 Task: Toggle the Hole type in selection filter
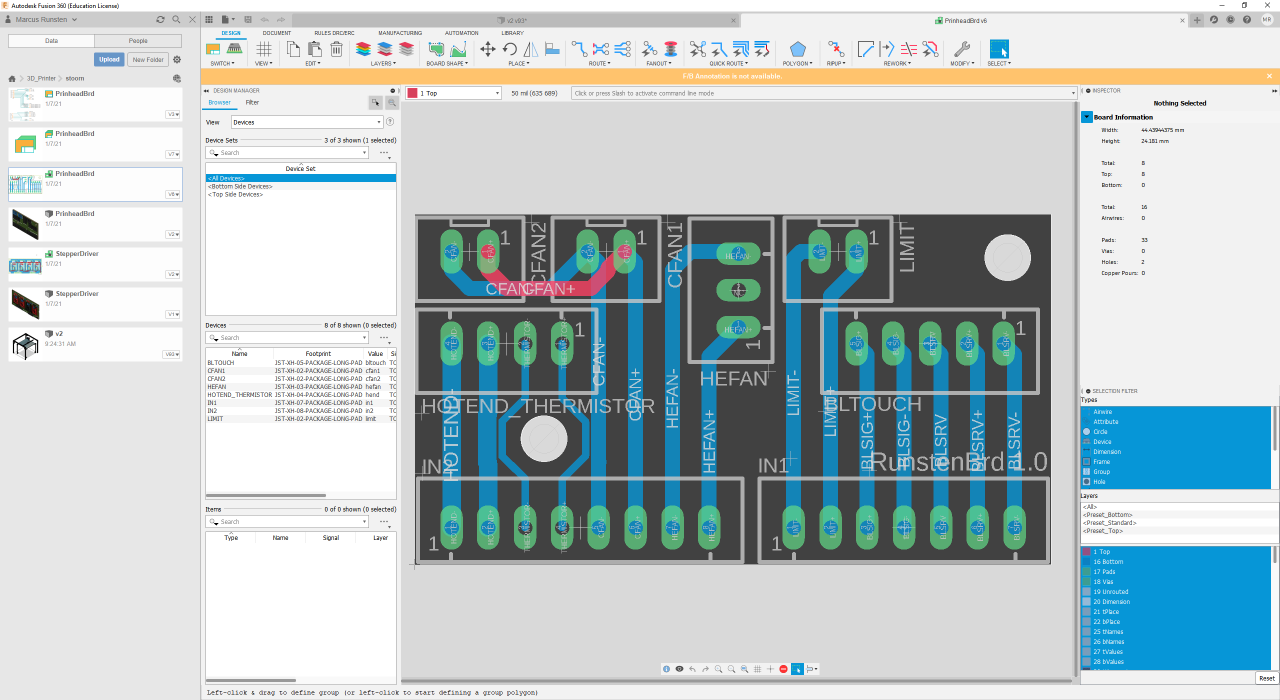tap(1176, 481)
